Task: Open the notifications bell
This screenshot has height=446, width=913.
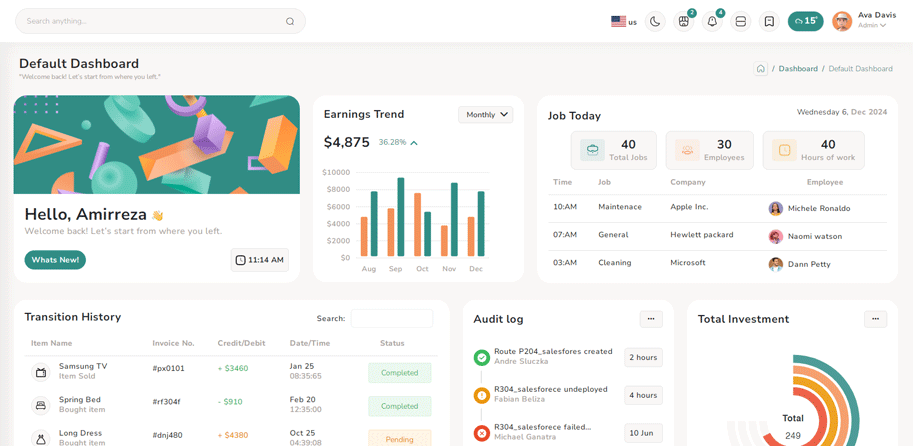Action: pyautogui.click(x=712, y=21)
